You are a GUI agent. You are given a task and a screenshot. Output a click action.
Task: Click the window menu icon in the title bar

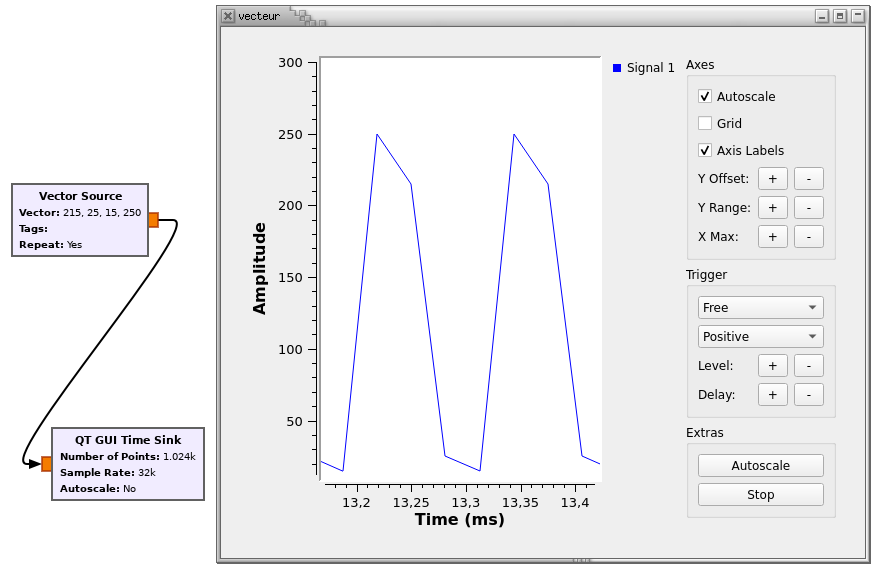pyautogui.click(x=228, y=16)
